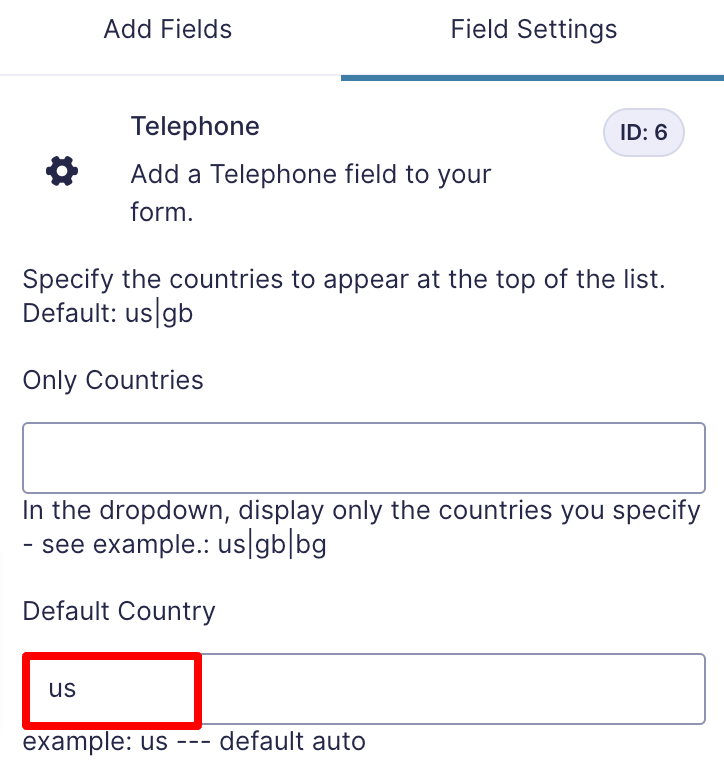Click the Telephone field title
724x768 pixels.
(195, 126)
